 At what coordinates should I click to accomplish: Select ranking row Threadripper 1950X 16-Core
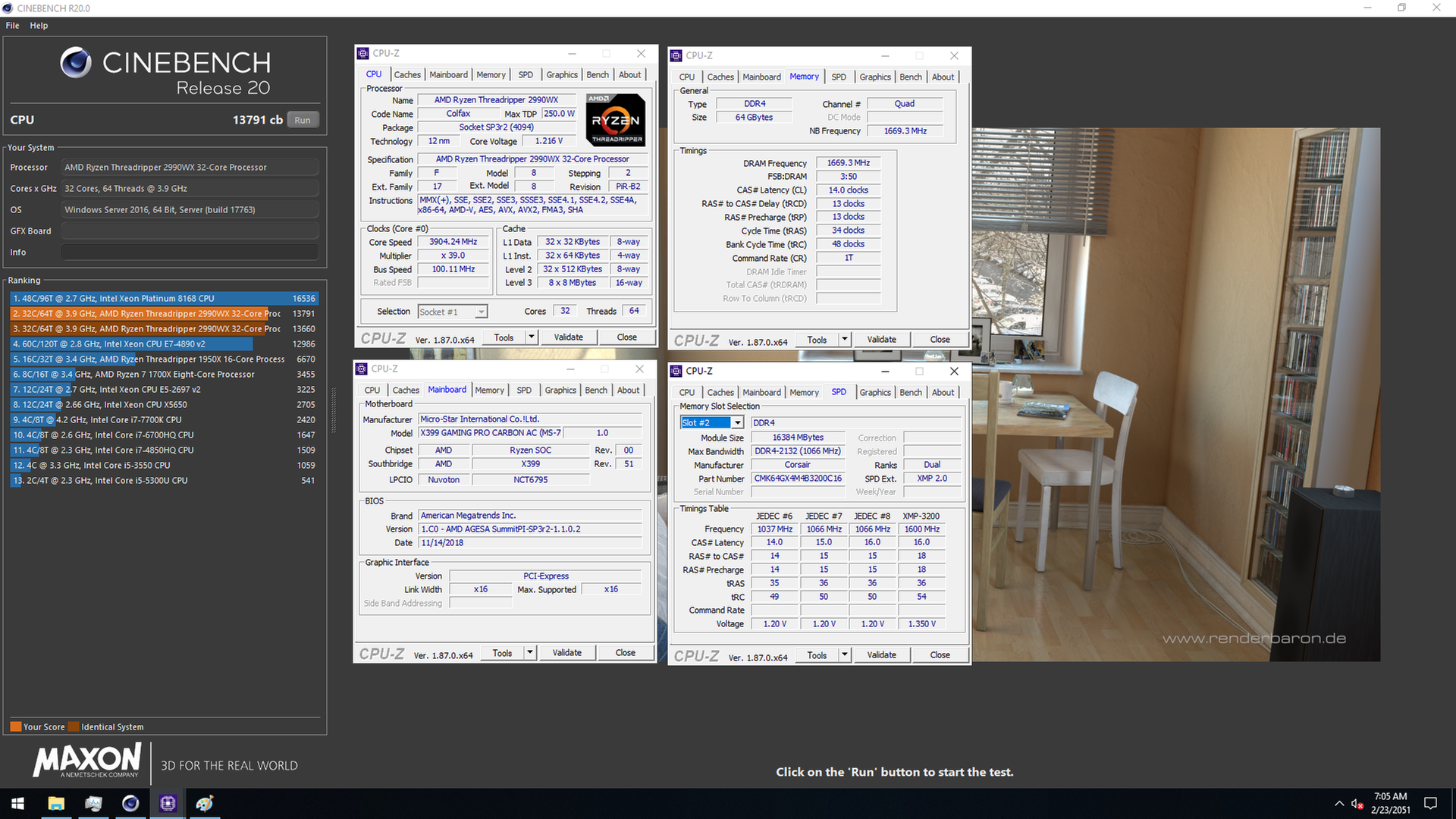(x=164, y=359)
